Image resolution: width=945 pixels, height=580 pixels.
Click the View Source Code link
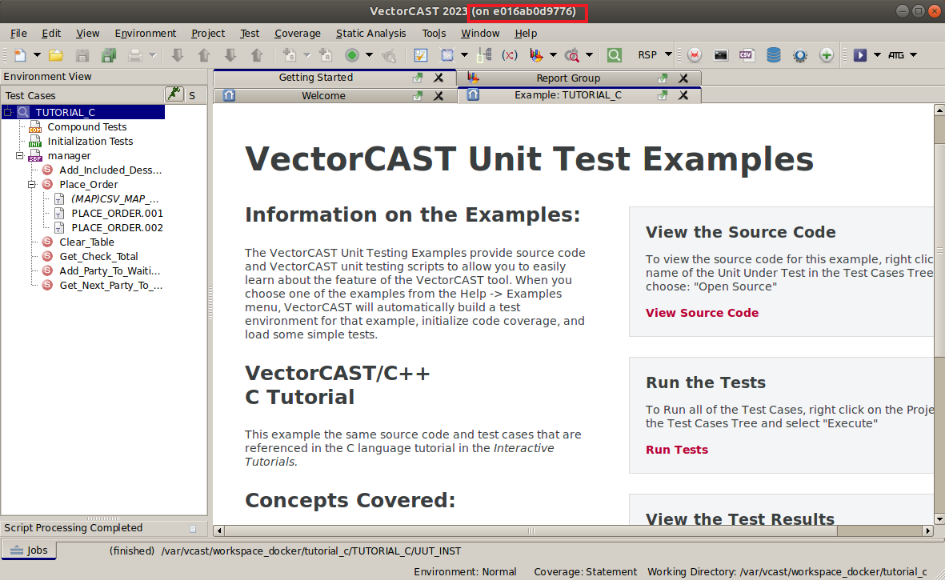pyautogui.click(x=702, y=312)
